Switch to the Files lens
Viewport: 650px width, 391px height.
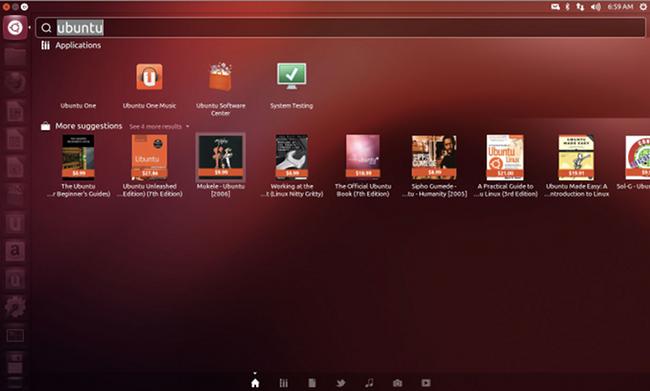[312, 383]
